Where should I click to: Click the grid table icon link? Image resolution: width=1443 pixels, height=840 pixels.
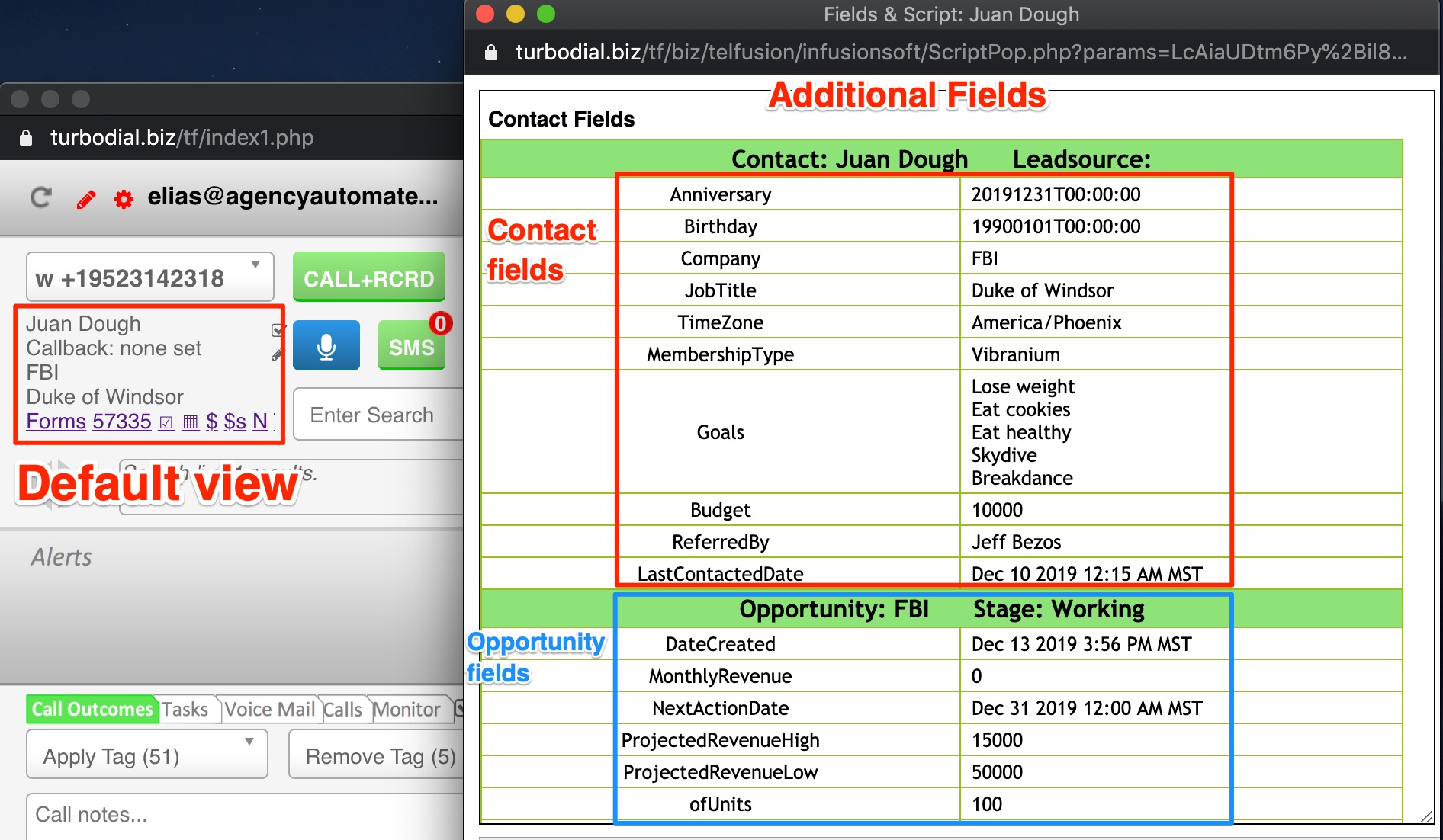pyautogui.click(x=191, y=422)
